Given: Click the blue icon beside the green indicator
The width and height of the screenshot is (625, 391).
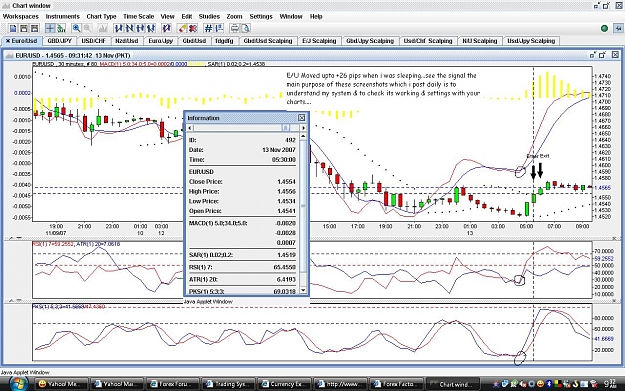Looking at the screenshot, I should click(618, 28).
